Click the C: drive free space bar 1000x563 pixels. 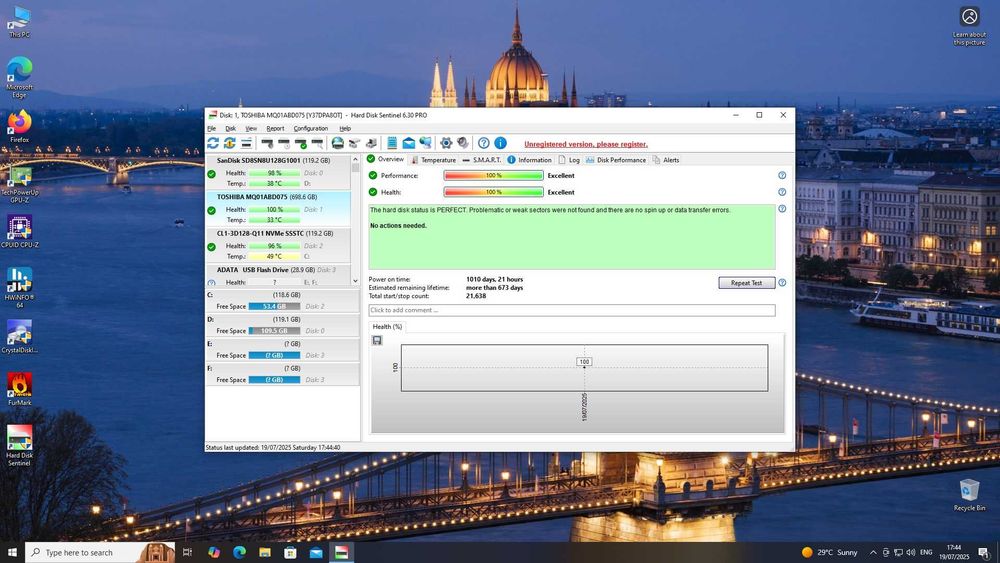tap(273, 306)
